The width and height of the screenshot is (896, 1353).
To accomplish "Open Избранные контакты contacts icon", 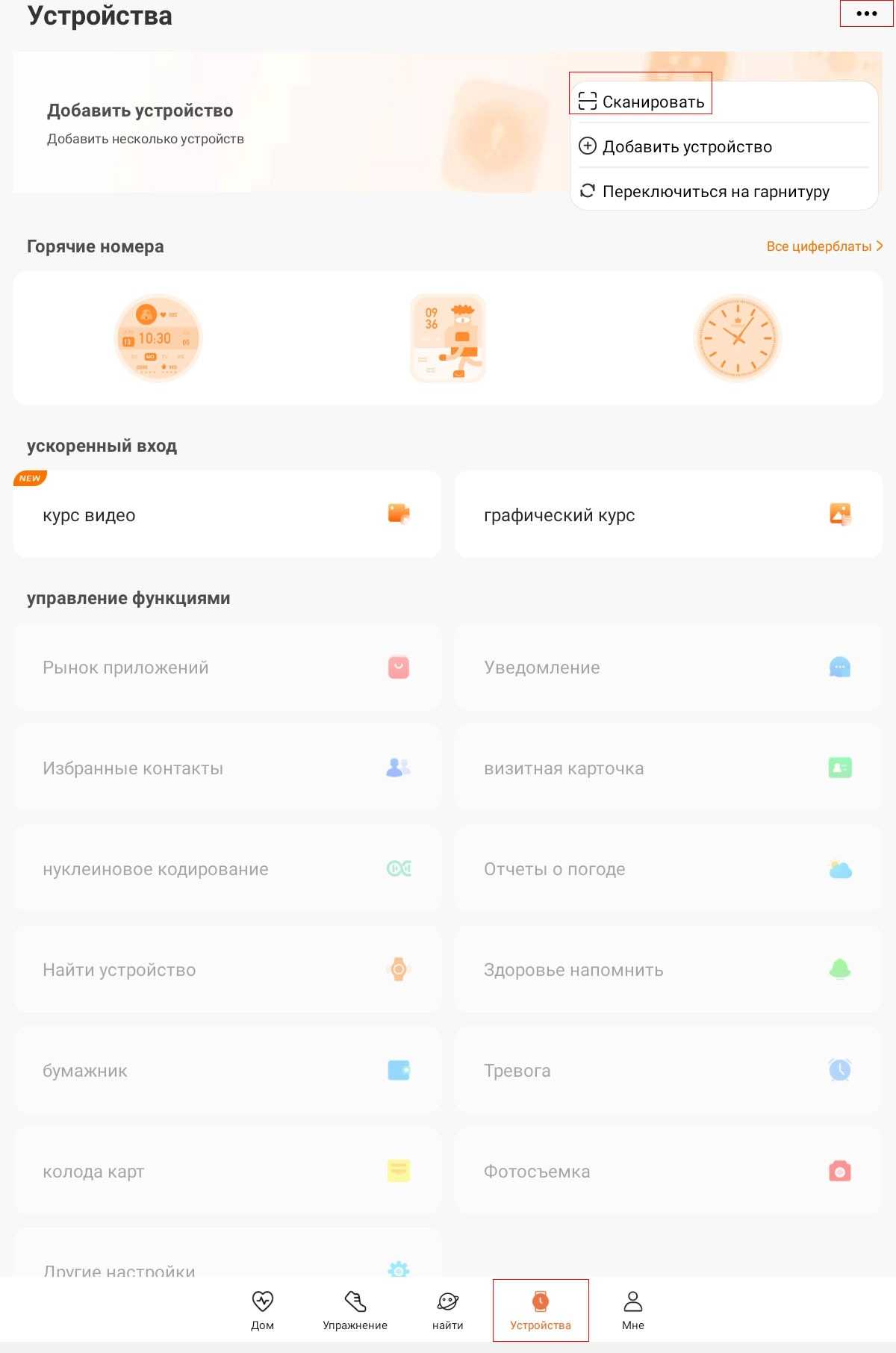I will pyautogui.click(x=399, y=768).
